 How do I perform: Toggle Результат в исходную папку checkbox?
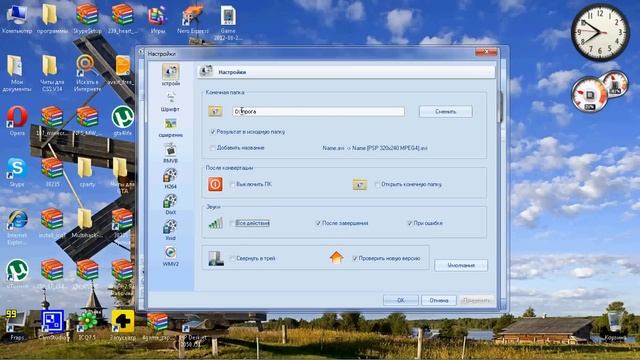pyautogui.click(x=213, y=132)
